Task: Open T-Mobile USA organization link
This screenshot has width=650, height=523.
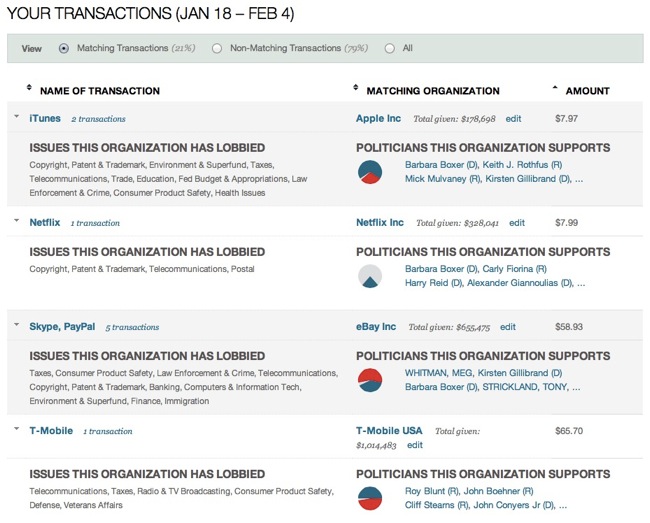Action: (389, 431)
